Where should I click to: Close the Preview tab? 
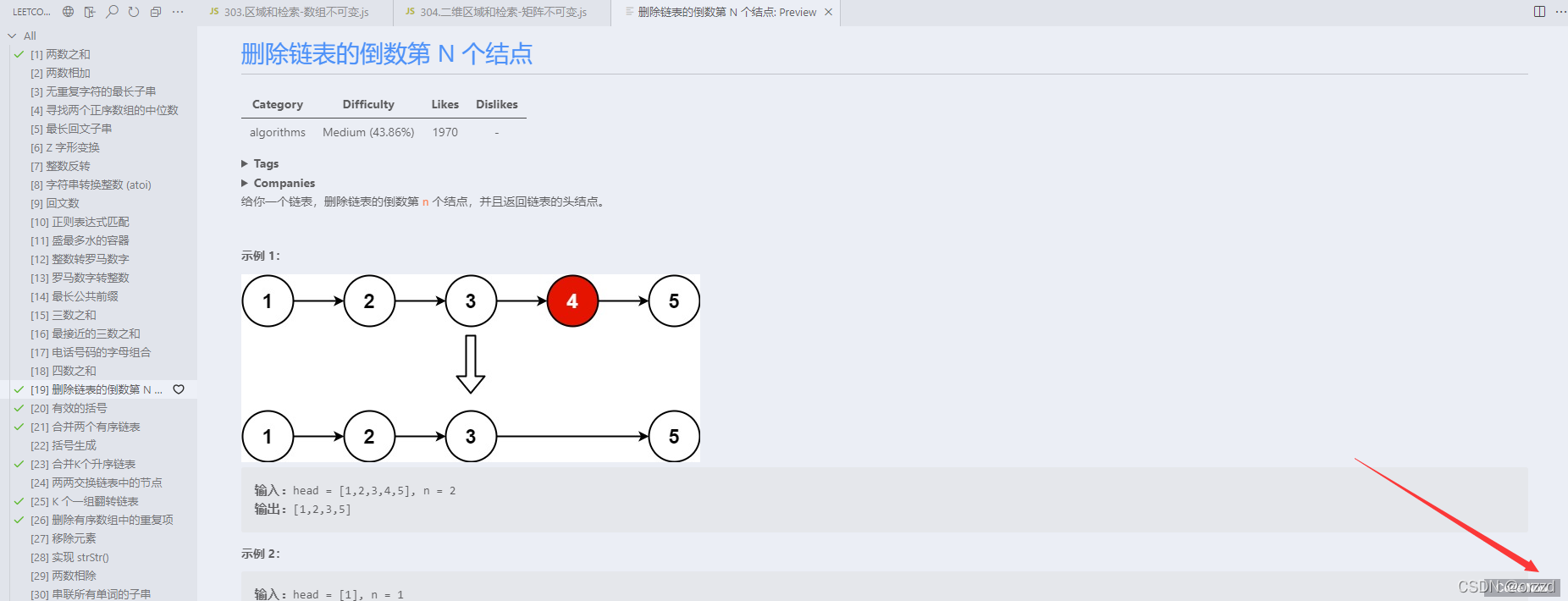point(828,12)
